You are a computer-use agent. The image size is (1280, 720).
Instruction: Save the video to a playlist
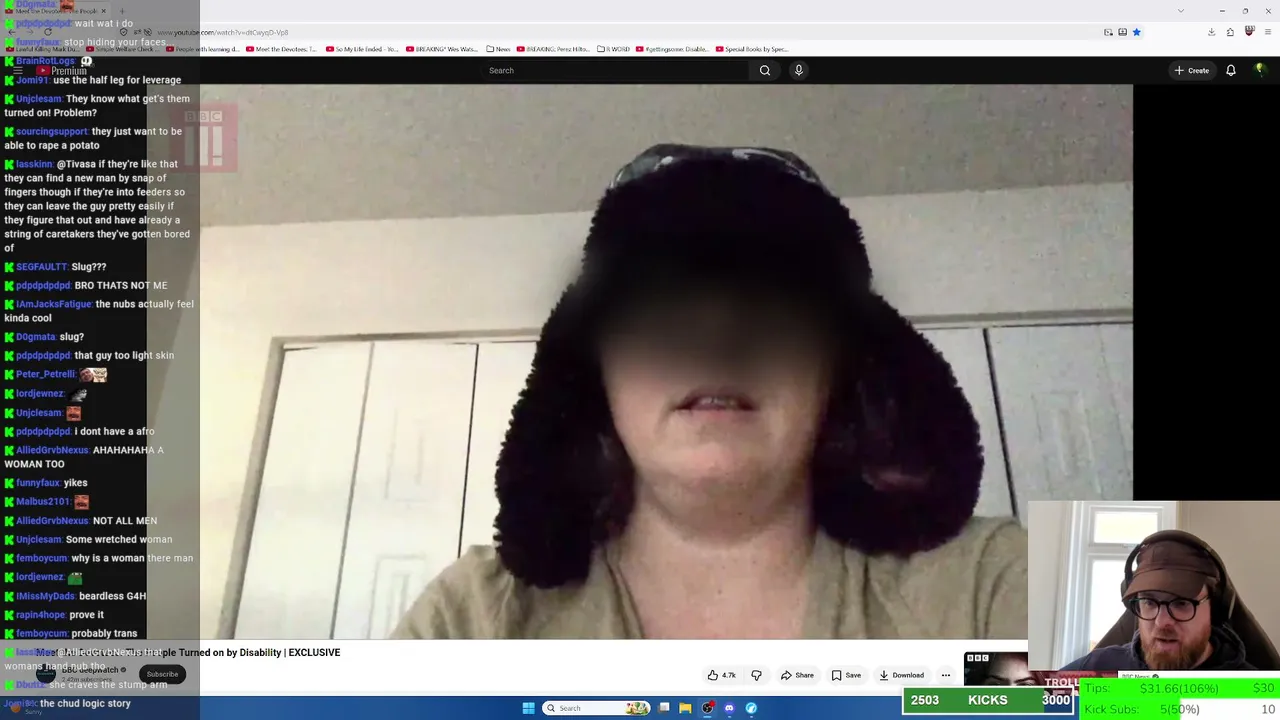pos(846,675)
